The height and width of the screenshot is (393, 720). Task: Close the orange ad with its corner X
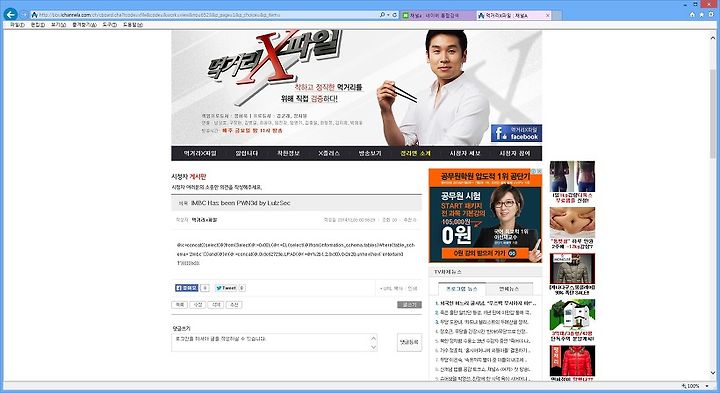click(539, 171)
